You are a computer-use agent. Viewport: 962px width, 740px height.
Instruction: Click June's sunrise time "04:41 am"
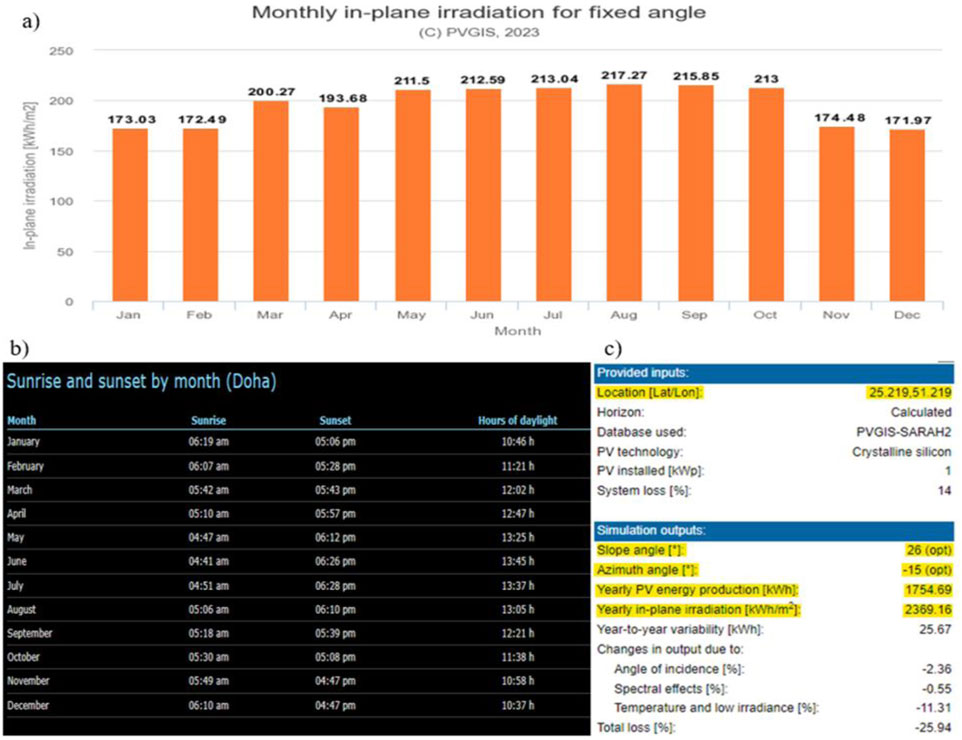tap(209, 561)
